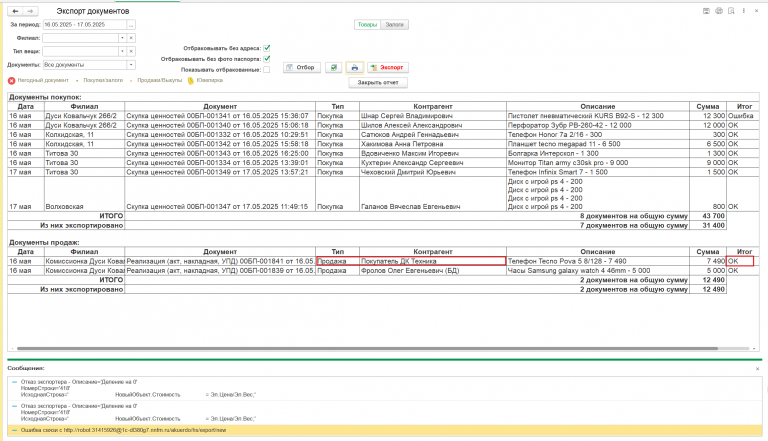Image resolution: width=768 pixels, height=441 pixels.
Task: Expand the Тип вещи dropdown arrow
Action: (x=122, y=51)
